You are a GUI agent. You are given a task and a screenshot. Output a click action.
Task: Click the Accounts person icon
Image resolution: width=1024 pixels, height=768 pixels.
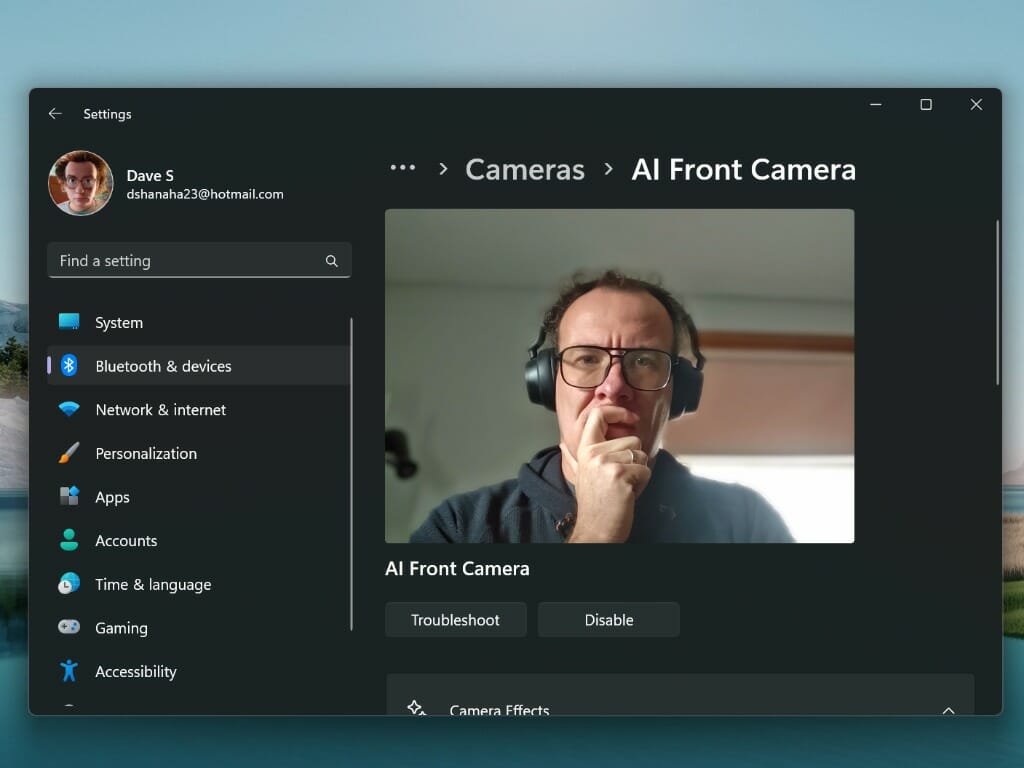click(69, 540)
